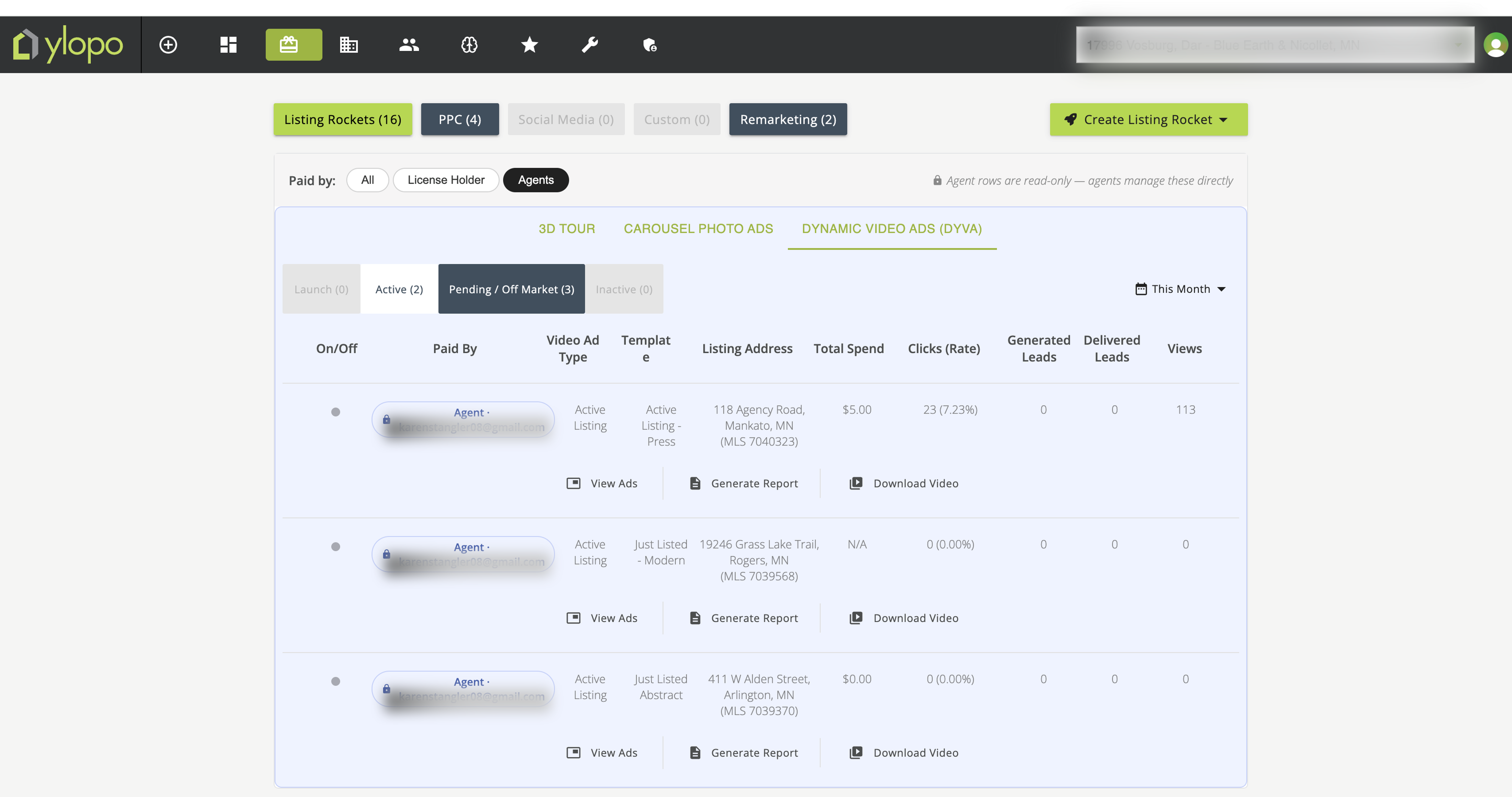Click Generate Report text for 118 Agency Road

coord(754,483)
